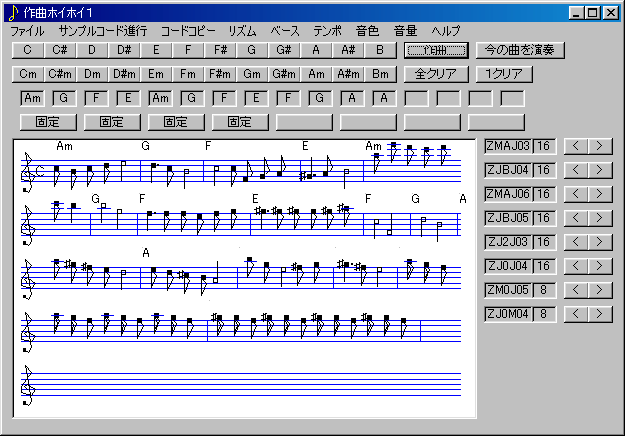625x436 pixels.
Task: Select the first chord slot showing Am
Action: click(x=33, y=98)
